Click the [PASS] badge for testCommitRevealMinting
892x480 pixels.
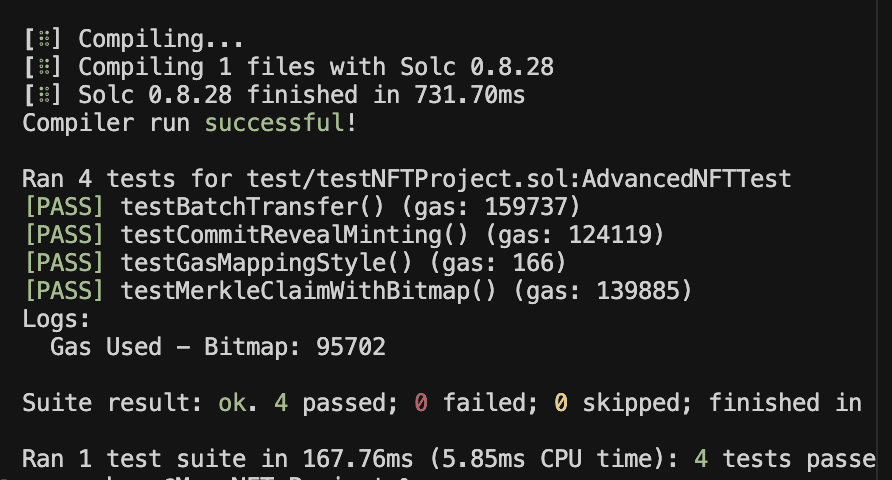tap(63, 235)
